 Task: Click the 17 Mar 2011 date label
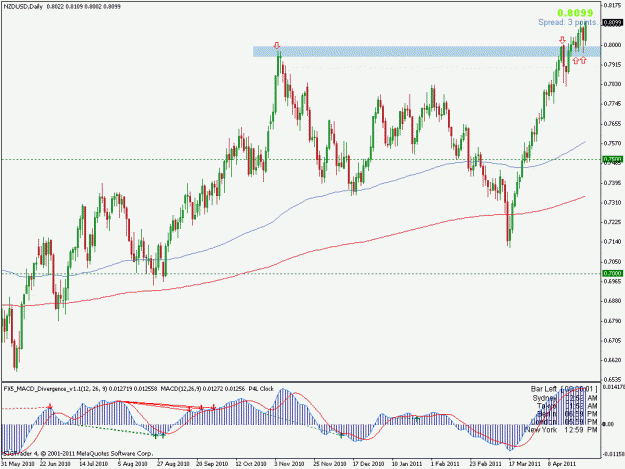[525, 464]
